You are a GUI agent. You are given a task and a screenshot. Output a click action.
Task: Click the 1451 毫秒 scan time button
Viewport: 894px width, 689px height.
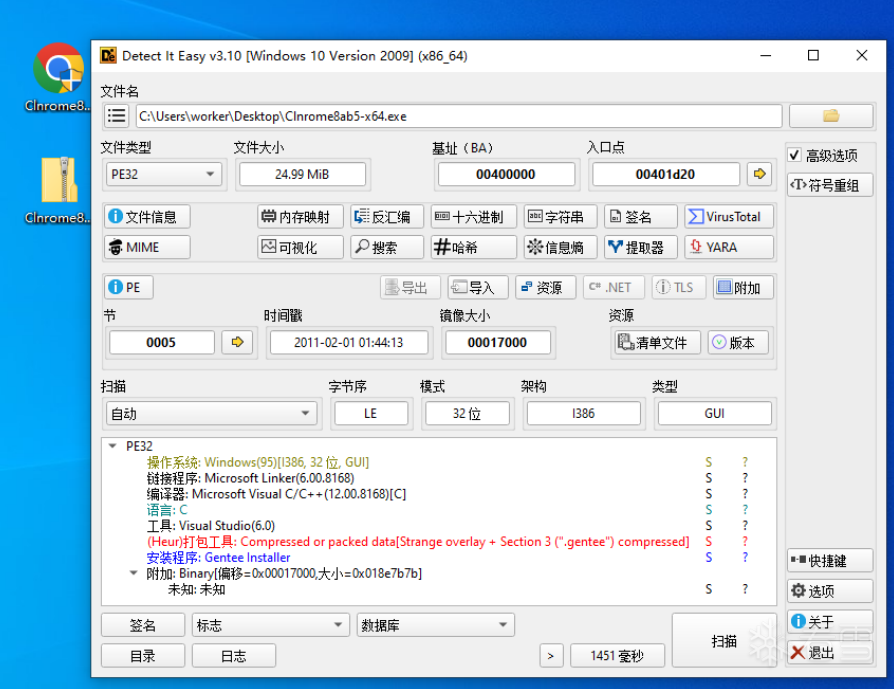point(617,656)
